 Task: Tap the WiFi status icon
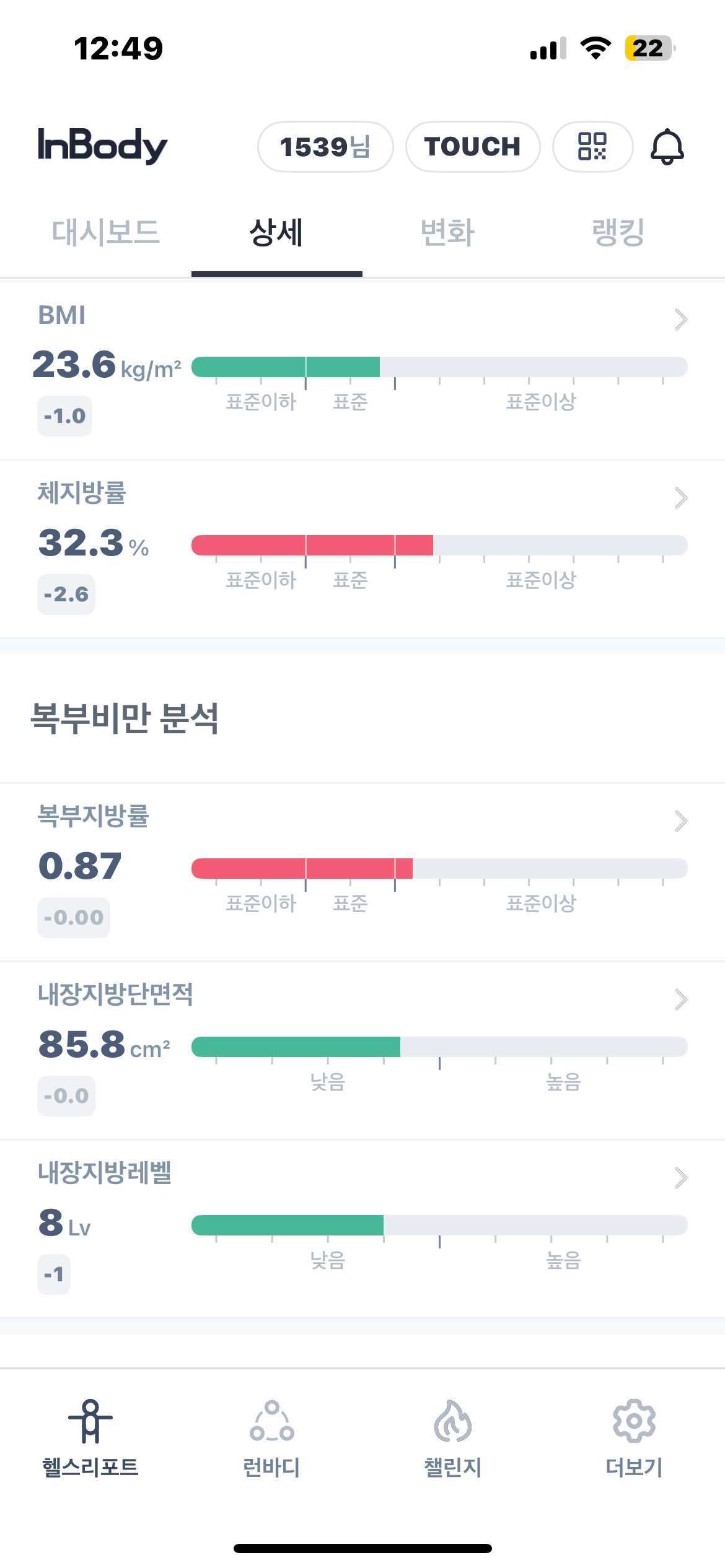click(x=595, y=48)
